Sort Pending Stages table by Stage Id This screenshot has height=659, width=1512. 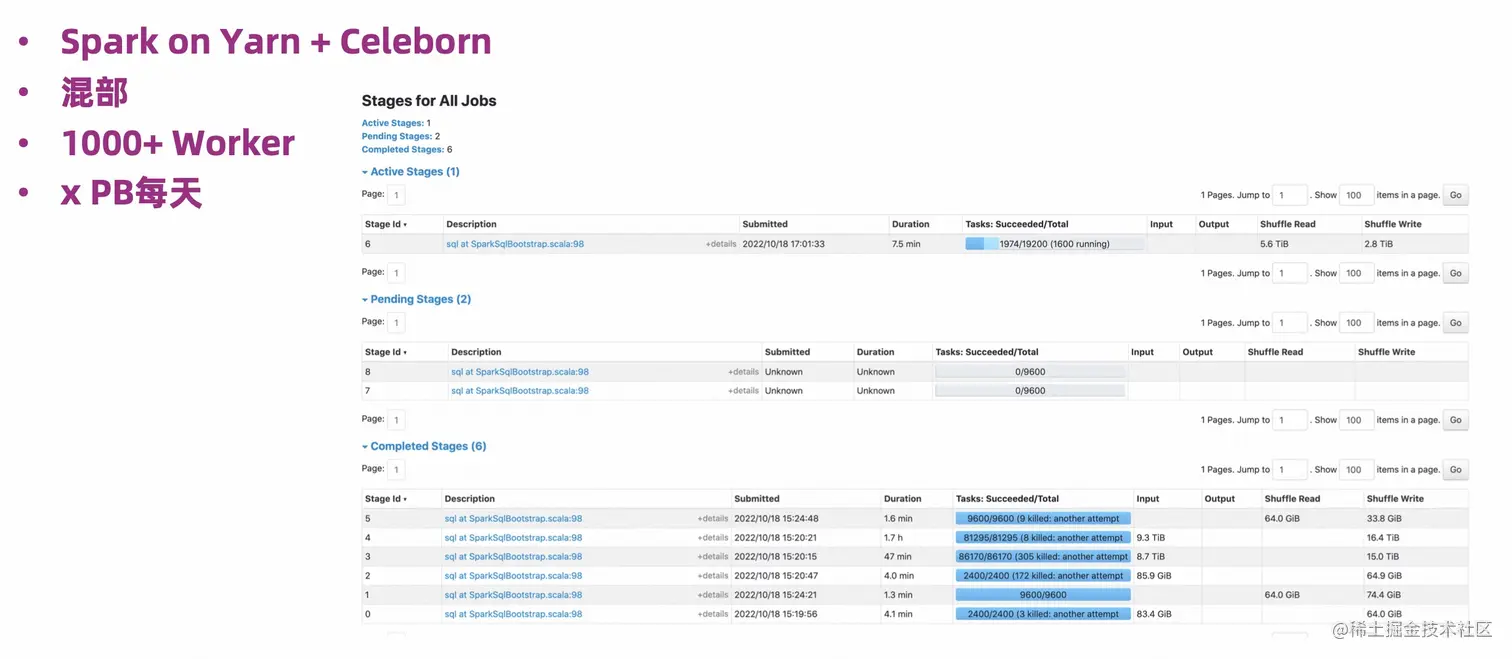(386, 352)
